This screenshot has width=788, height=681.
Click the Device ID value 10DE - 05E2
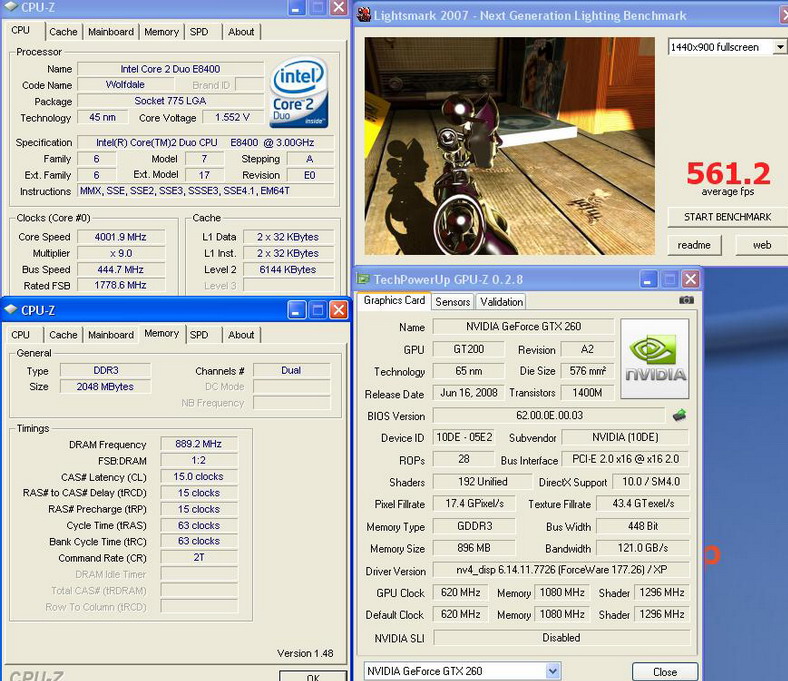[463, 437]
